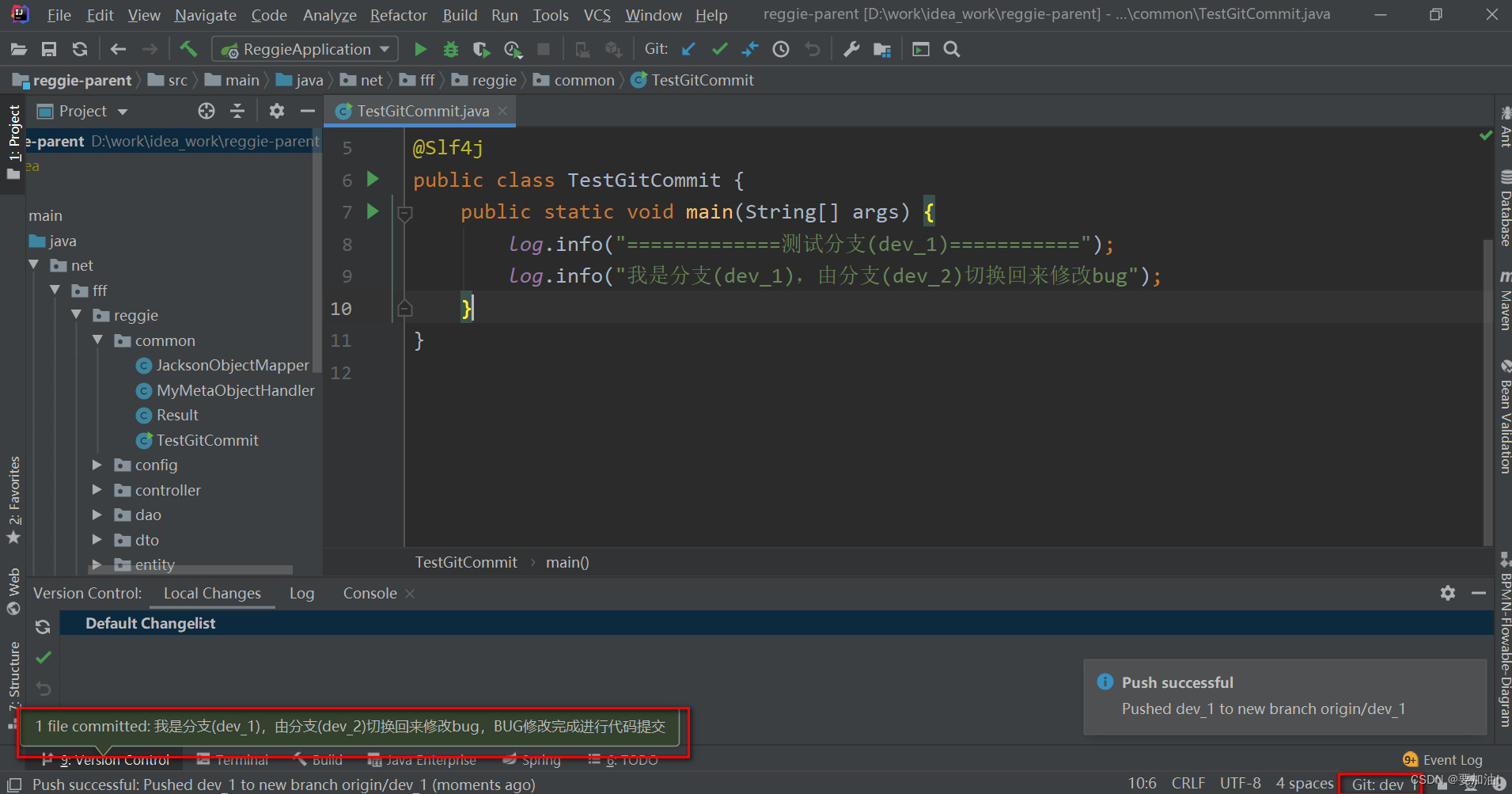Click Git Commit checkmark icon
The height and width of the screenshot is (794, 1512).
click(719, 49)
